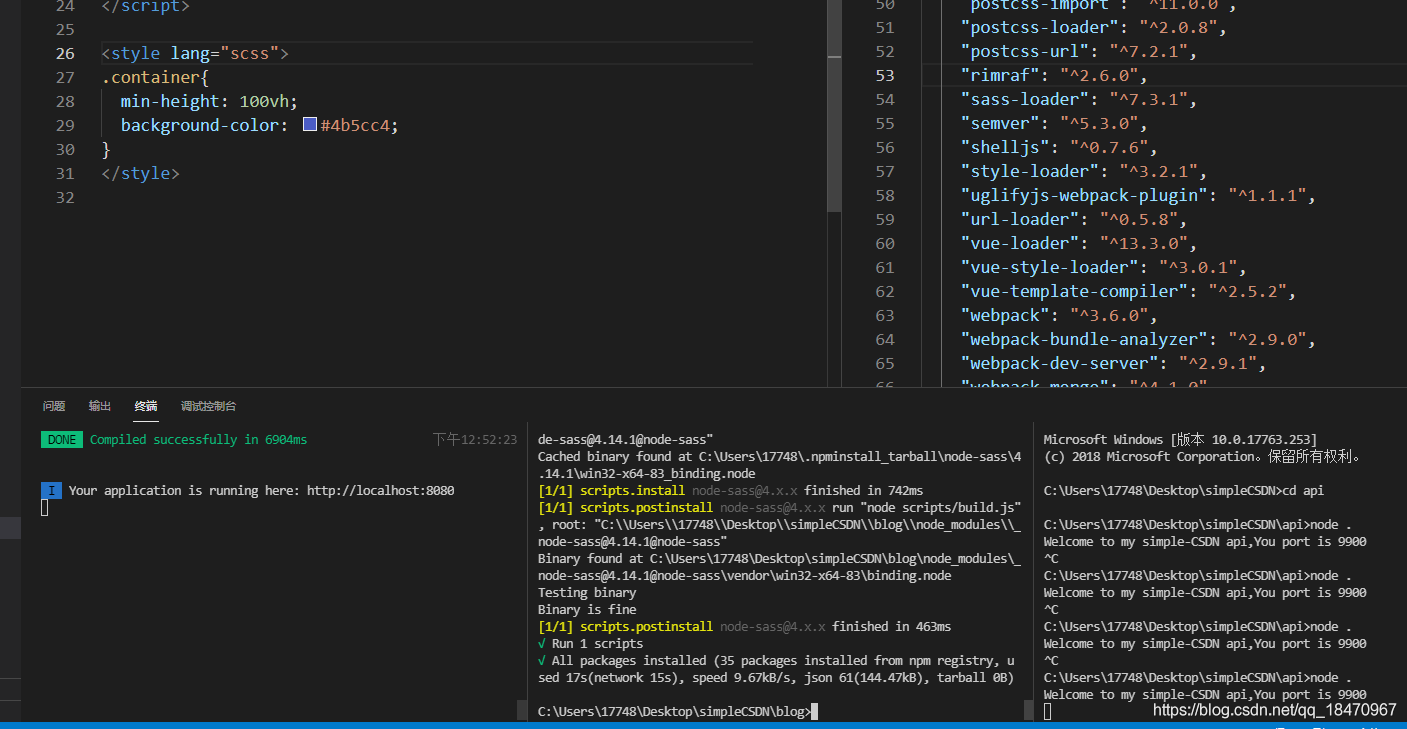Click the "url-loader" dependency line
The image size is (1407, 729).
(1073, 219)
